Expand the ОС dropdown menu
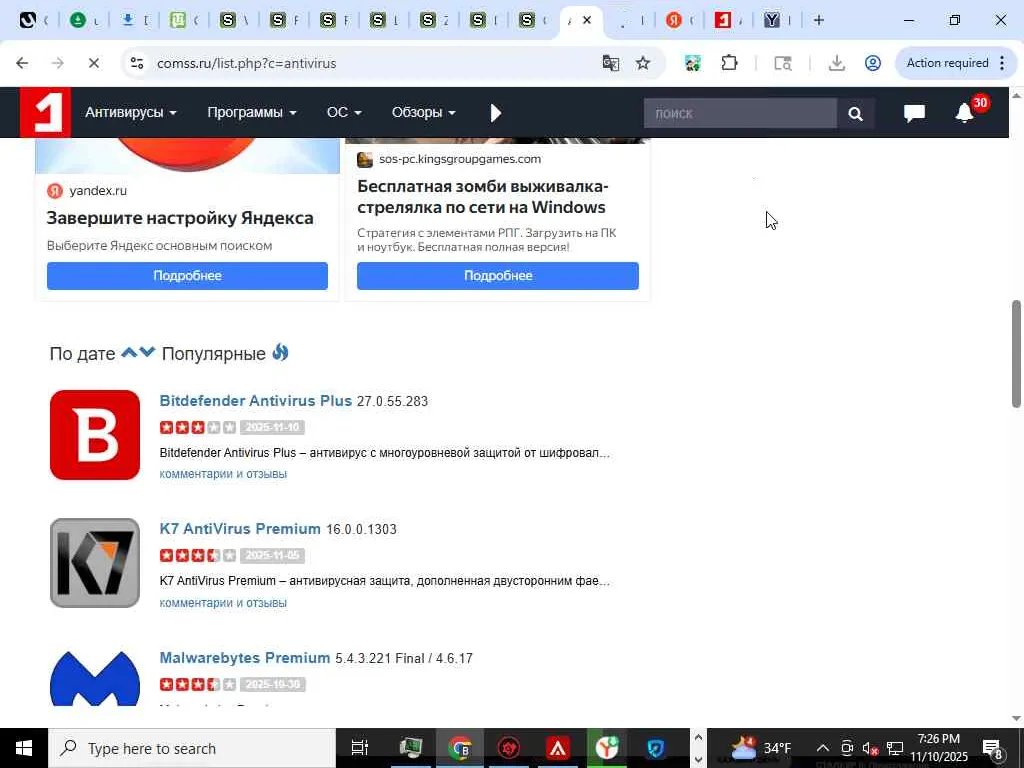 344,112
